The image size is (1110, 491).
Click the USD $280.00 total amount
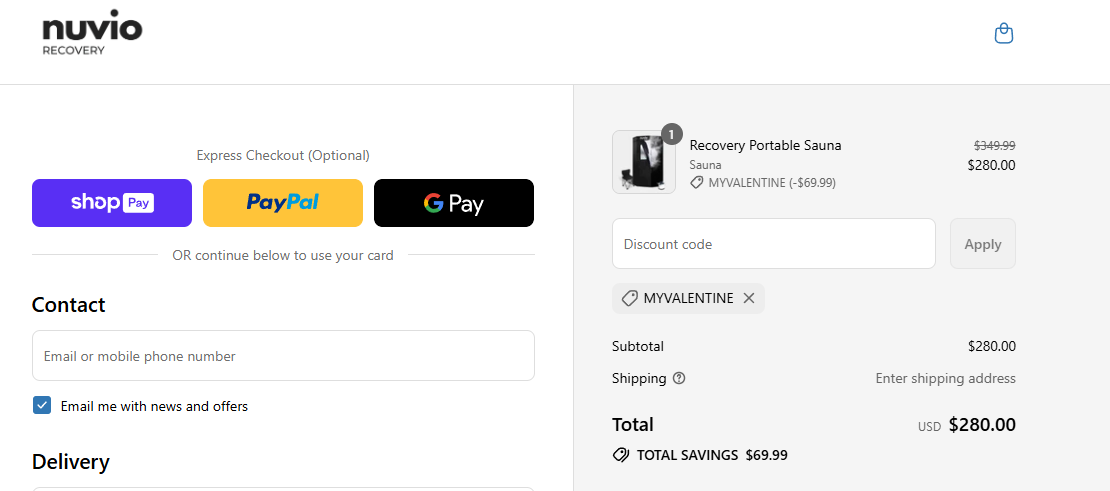coord(967,425)
